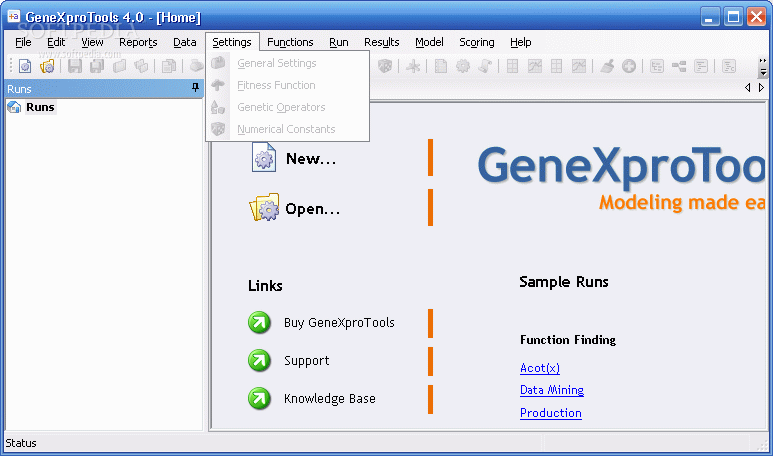Follow the Knowledge Base link
The height and width of the screenshot is (456, 773).
pos(330,398)
